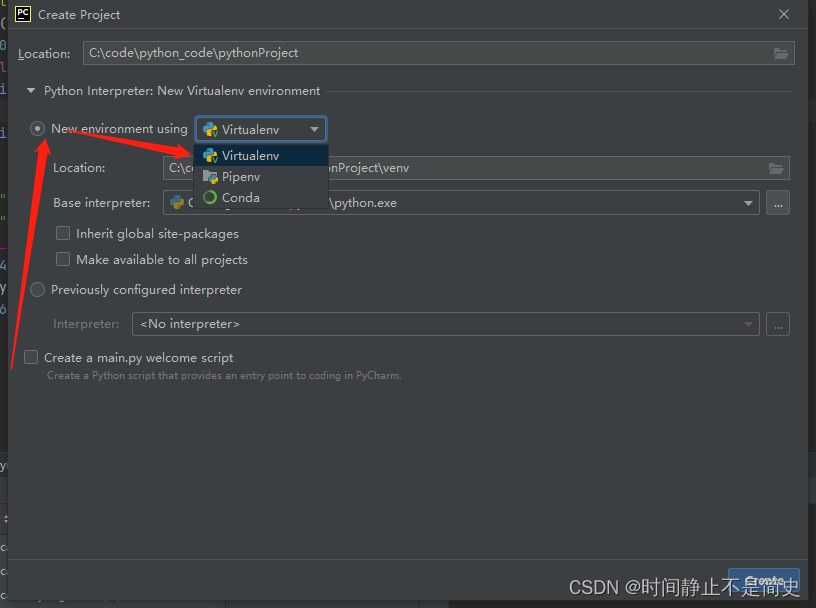Click the Create button
Viewport: 816px width, 608px height.
pos(763,581)
